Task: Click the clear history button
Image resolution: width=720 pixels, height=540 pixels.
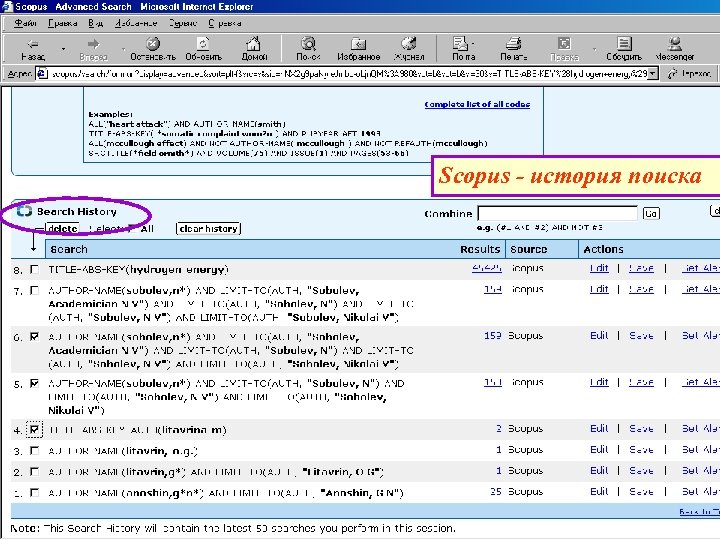Action: [x=208, y=229]
